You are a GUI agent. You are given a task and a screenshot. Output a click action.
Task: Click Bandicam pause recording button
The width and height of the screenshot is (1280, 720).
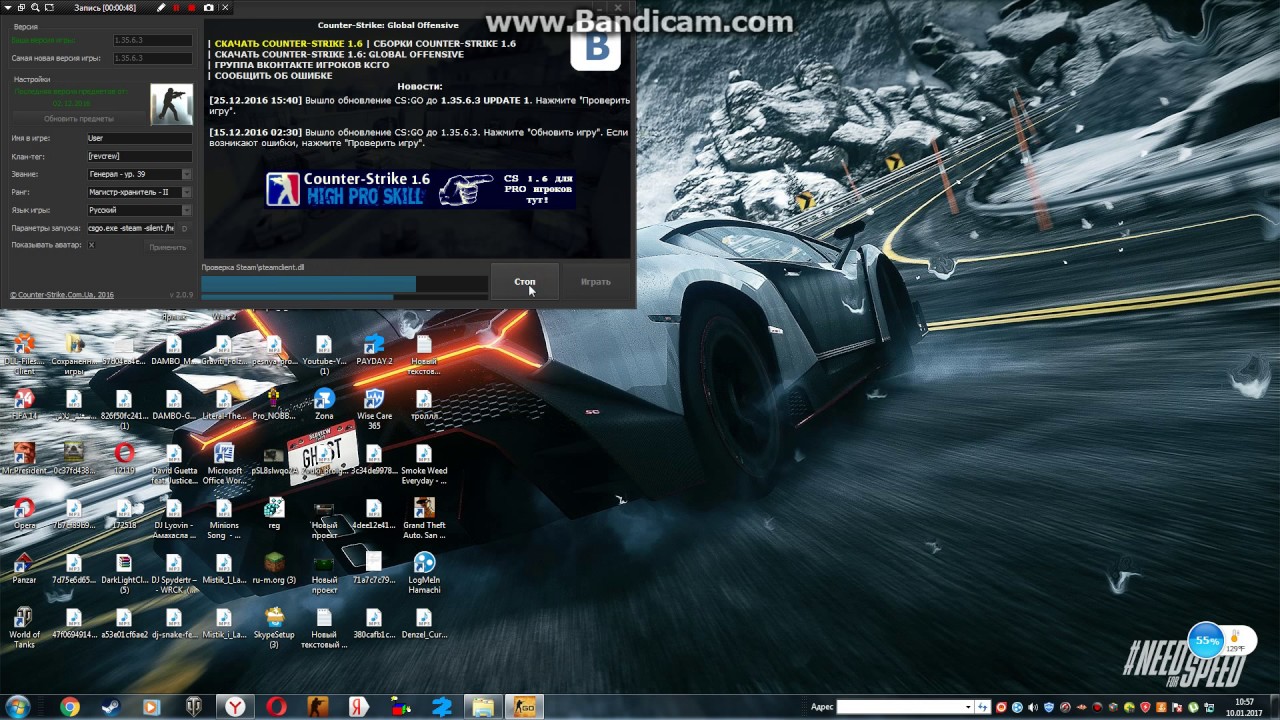(176, 7)
